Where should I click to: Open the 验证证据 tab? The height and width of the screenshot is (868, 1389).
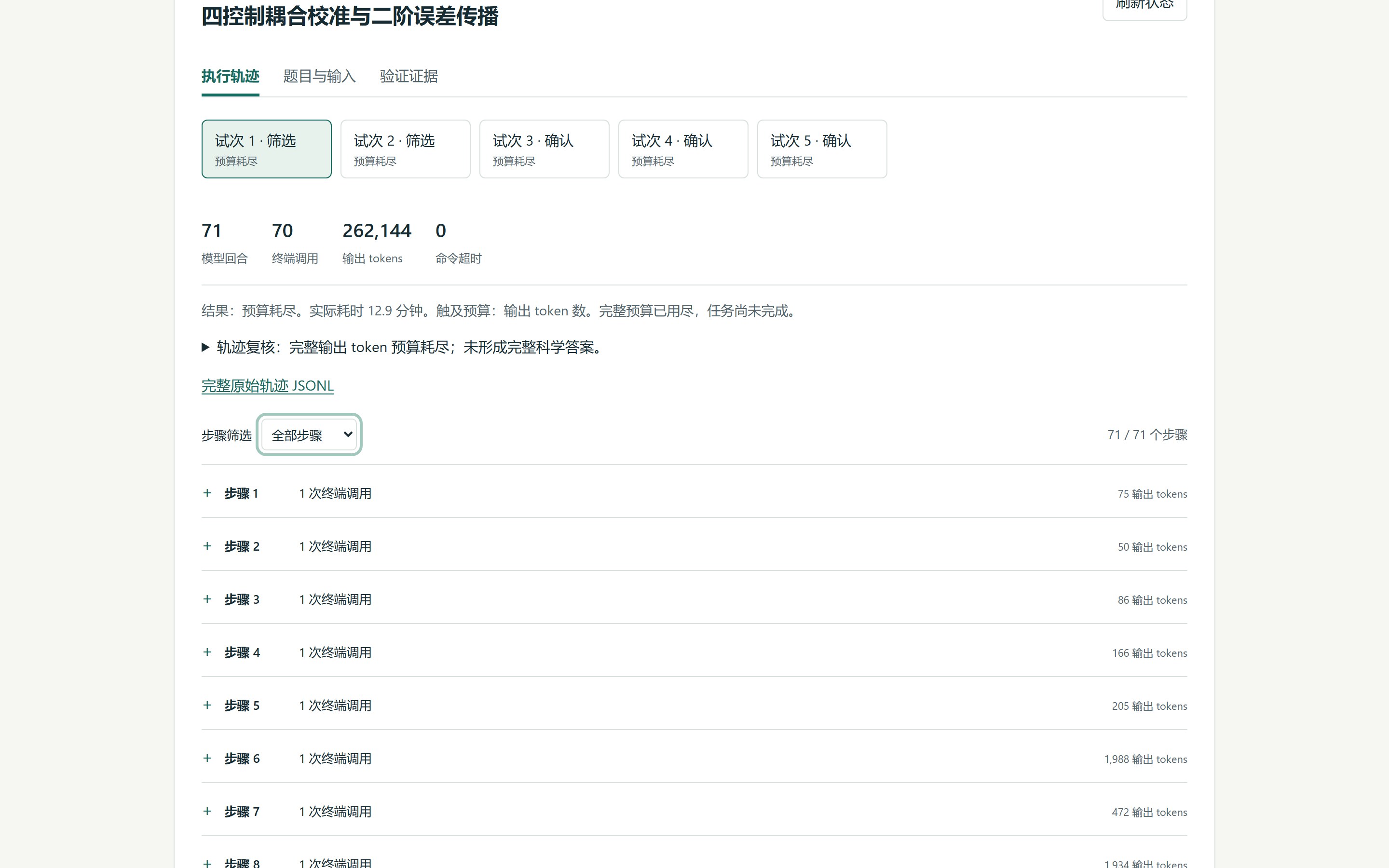coord(409,76)
